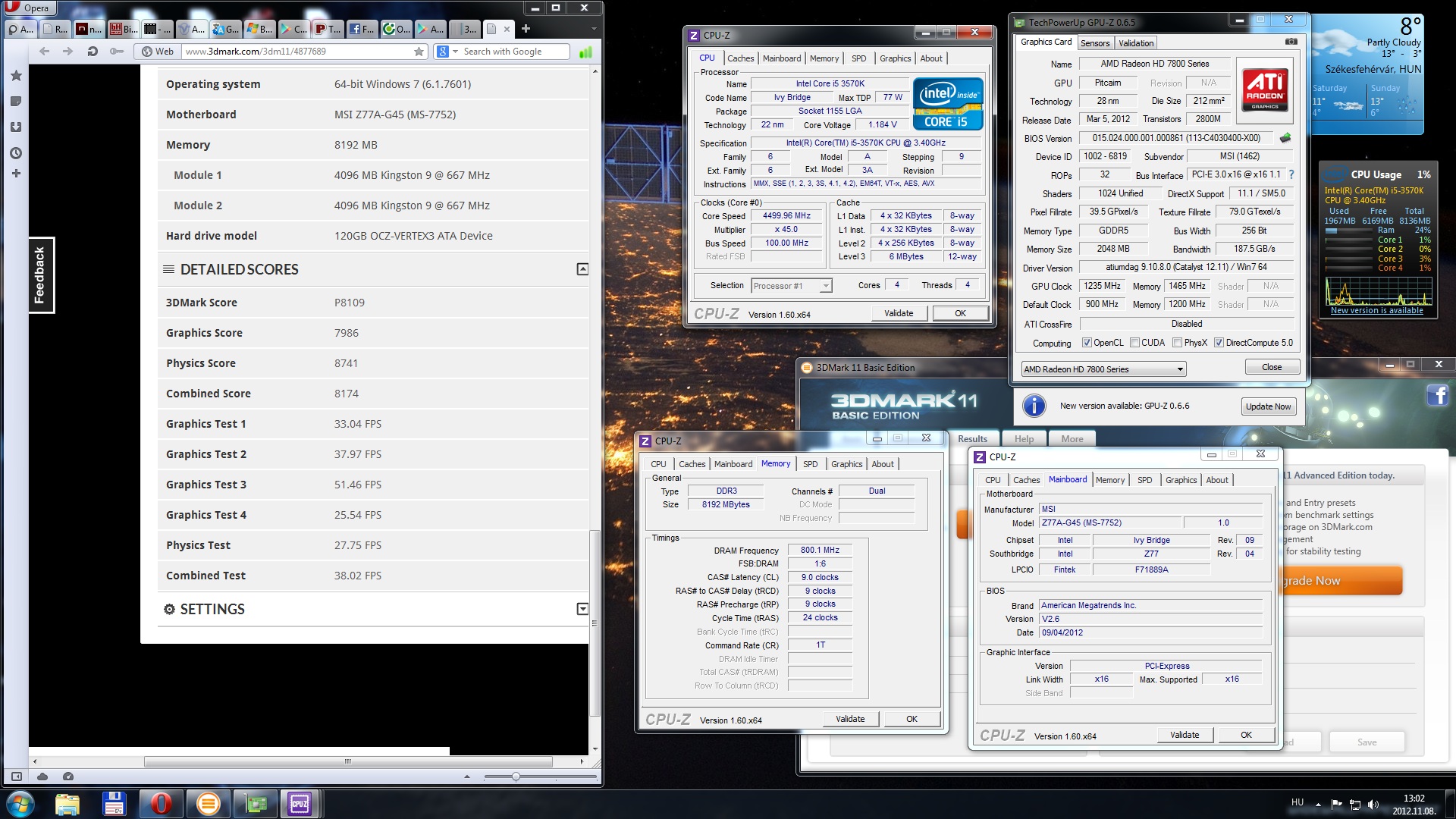Screen dimensions: 1456x819
Task: Open AMD Radeon HD 7800 Series dropdown
Action: (1103, 369)
